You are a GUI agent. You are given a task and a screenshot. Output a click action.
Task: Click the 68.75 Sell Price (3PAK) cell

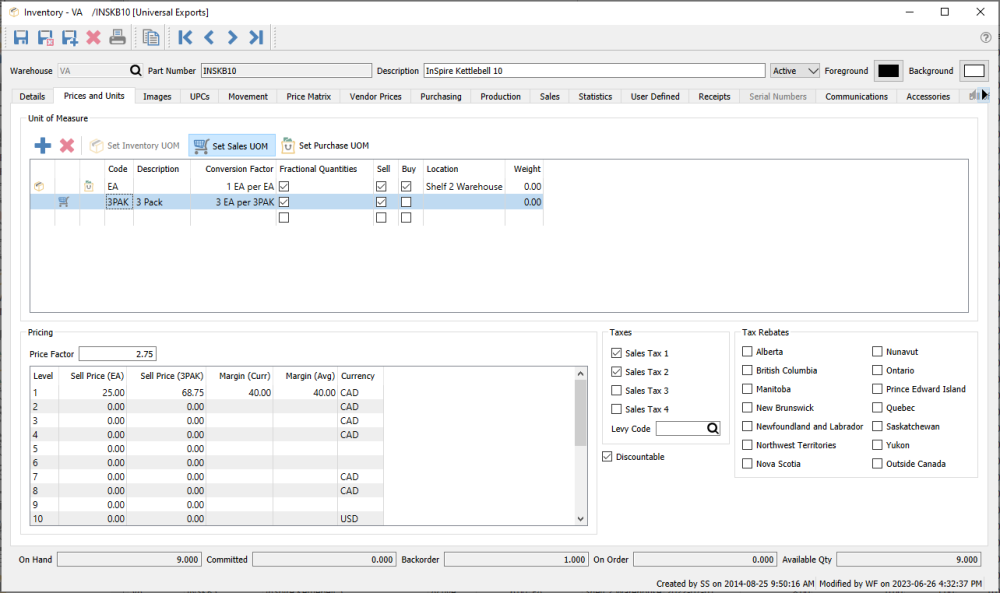pos(167,393)
